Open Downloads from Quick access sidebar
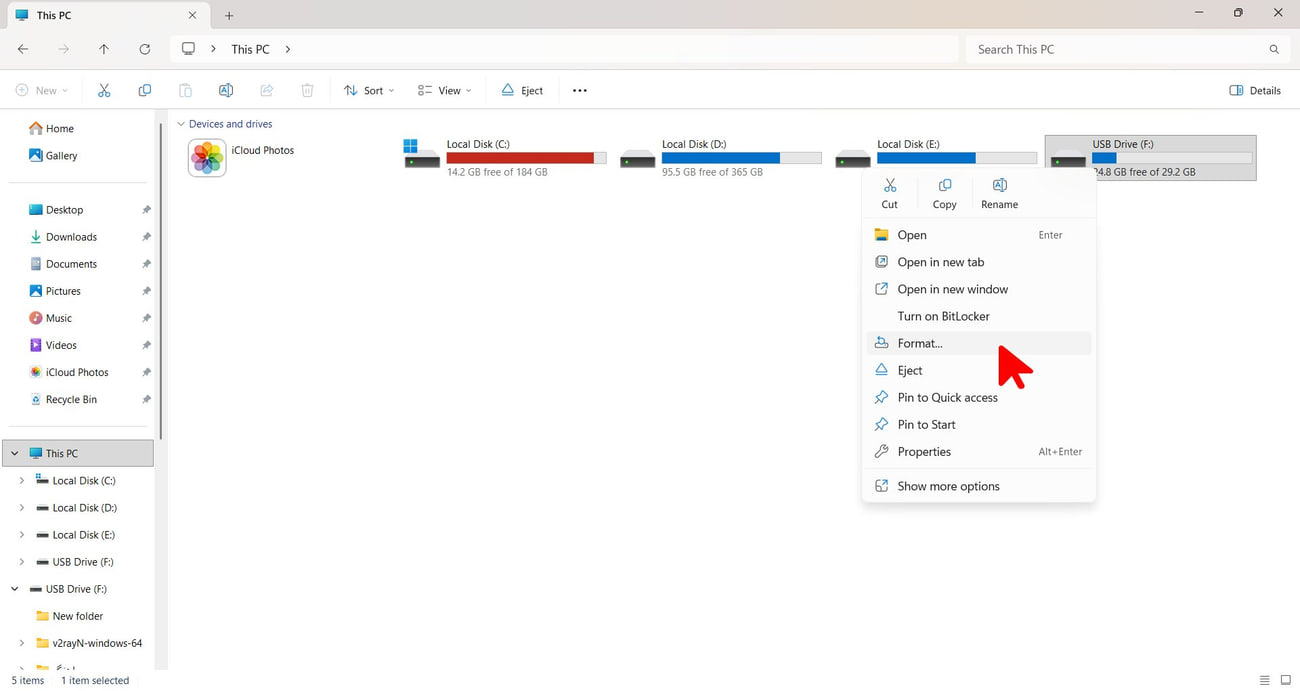Image resolution: width=1300 pixels, height=691 pixels. [x=71, y=237]
